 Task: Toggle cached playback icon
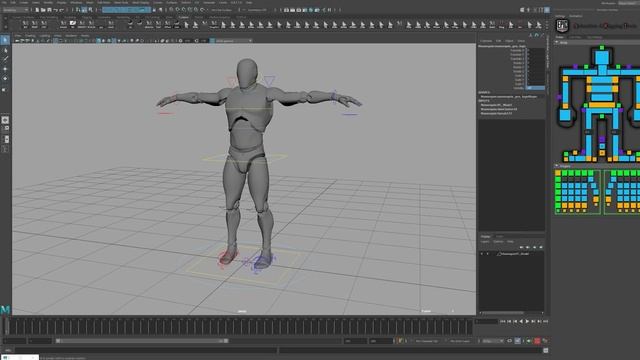(x=517, y=340)
